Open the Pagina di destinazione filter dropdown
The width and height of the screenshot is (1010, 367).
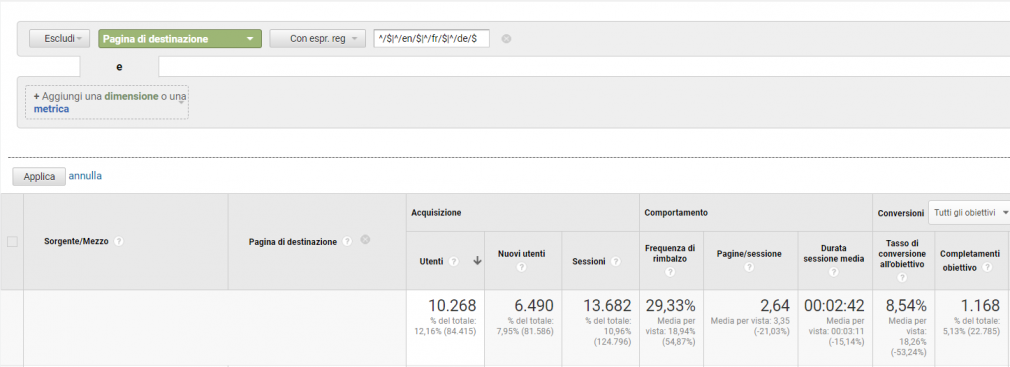[x=180, y=39]
